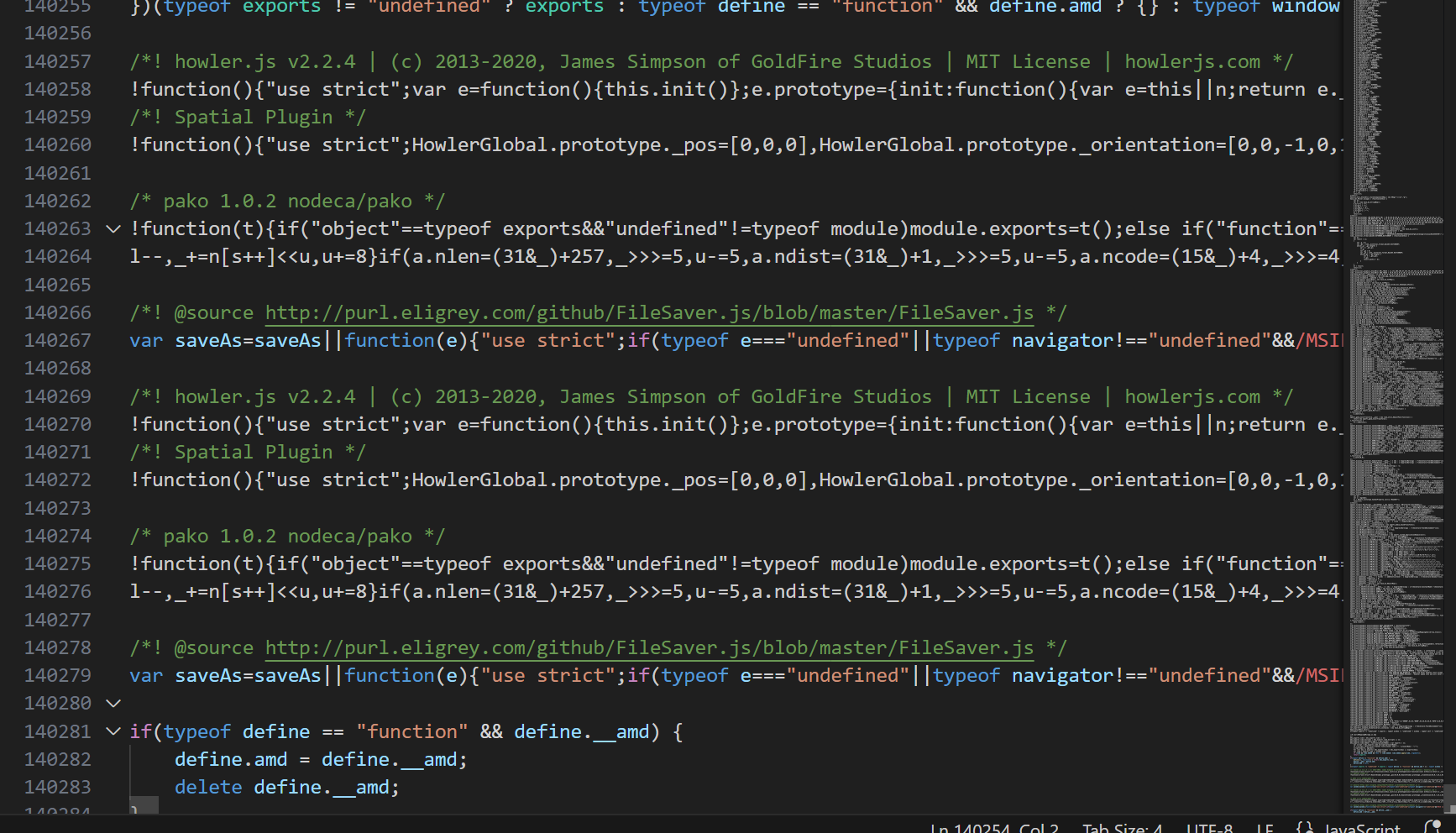Place cursor in Spatial Plugin comment on line 140259
1456x833 pixels.
248,117
